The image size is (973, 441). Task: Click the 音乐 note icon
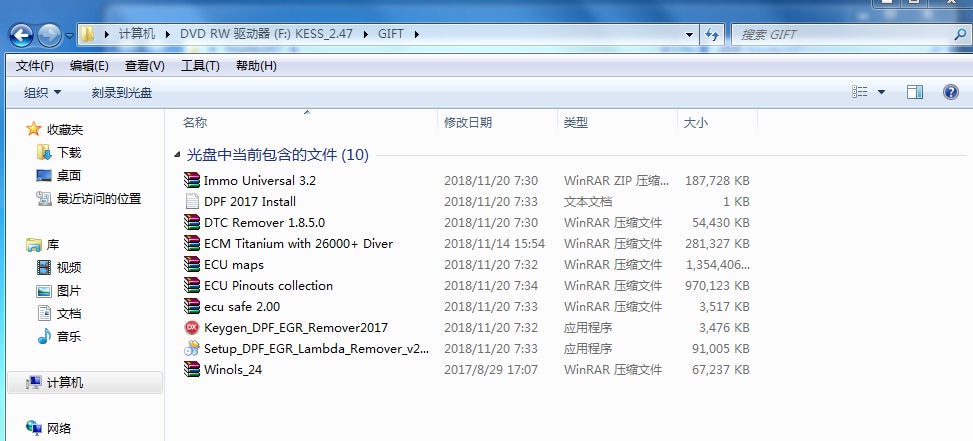(x=43, y=337)
